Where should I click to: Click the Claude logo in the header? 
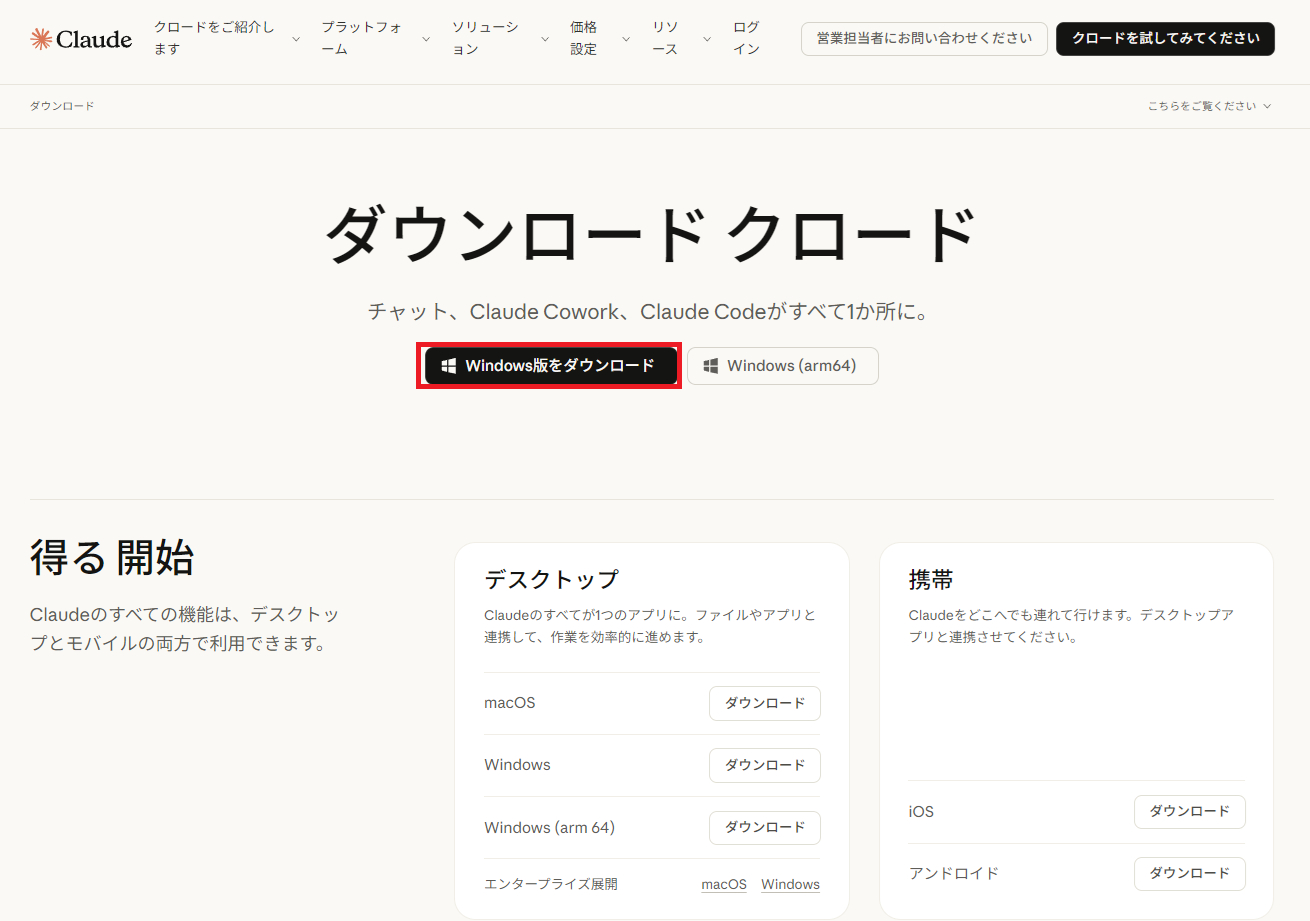pyautogui.click(x=81, y=39)
